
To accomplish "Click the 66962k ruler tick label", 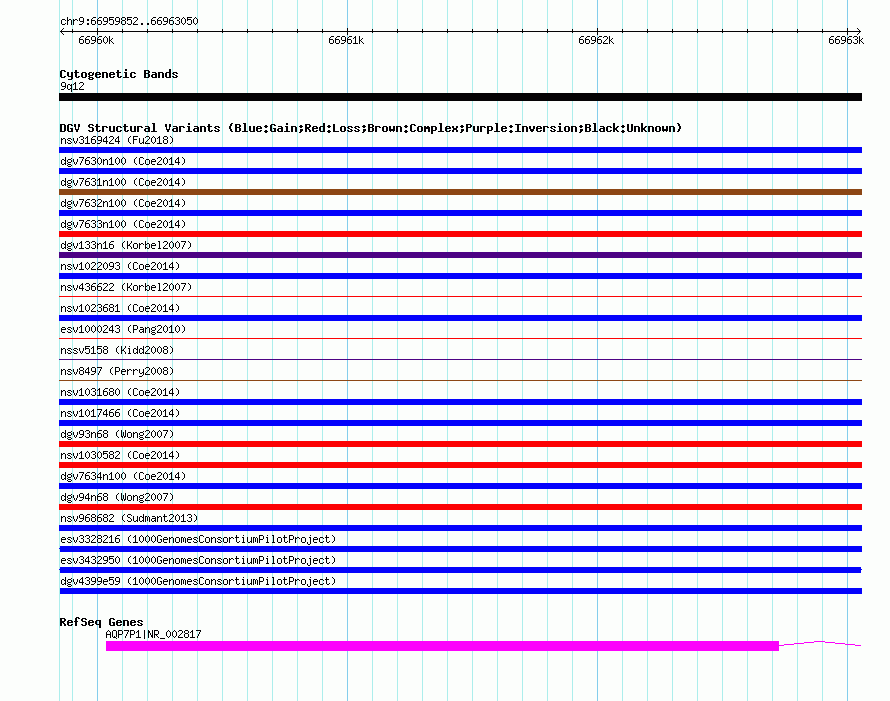I will pyautogui.click(x=596, y=40).
